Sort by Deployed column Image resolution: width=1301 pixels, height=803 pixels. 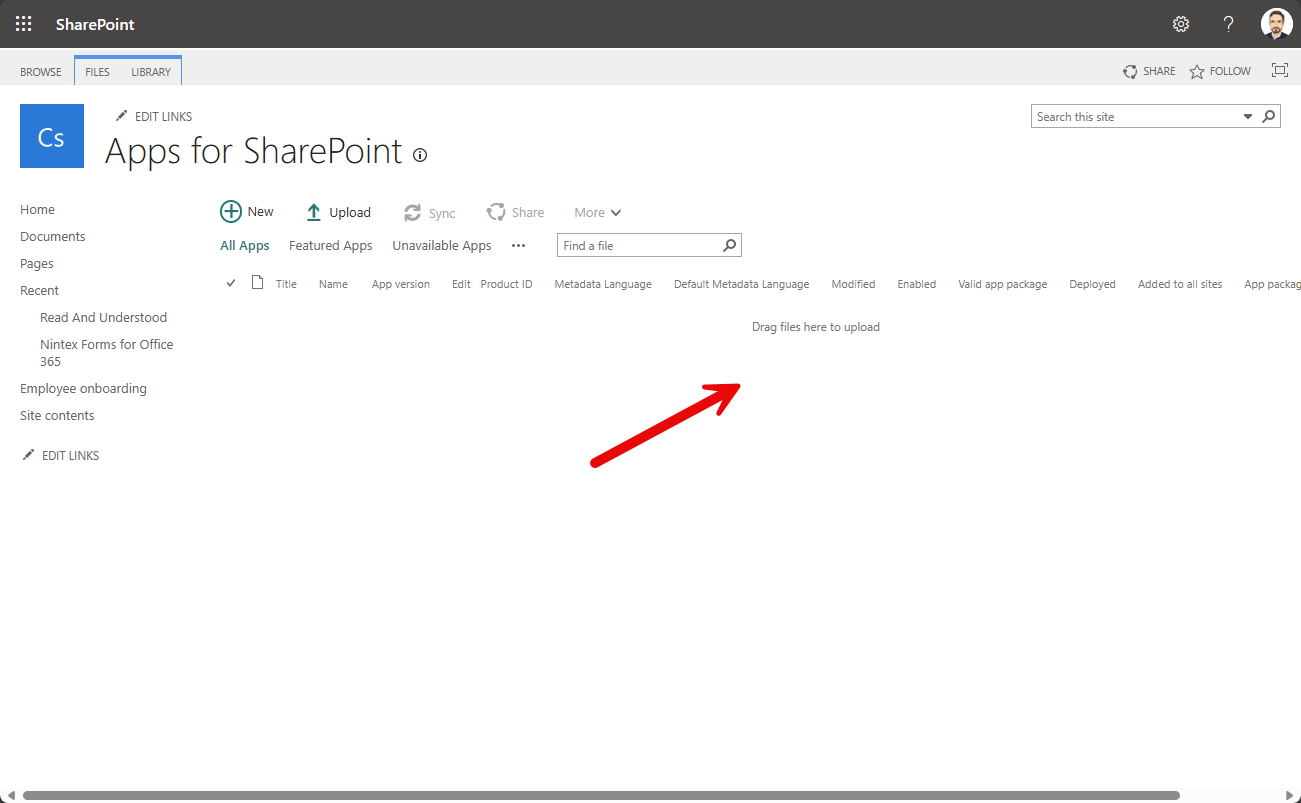pyautogui.click(x=1092, y=284)
